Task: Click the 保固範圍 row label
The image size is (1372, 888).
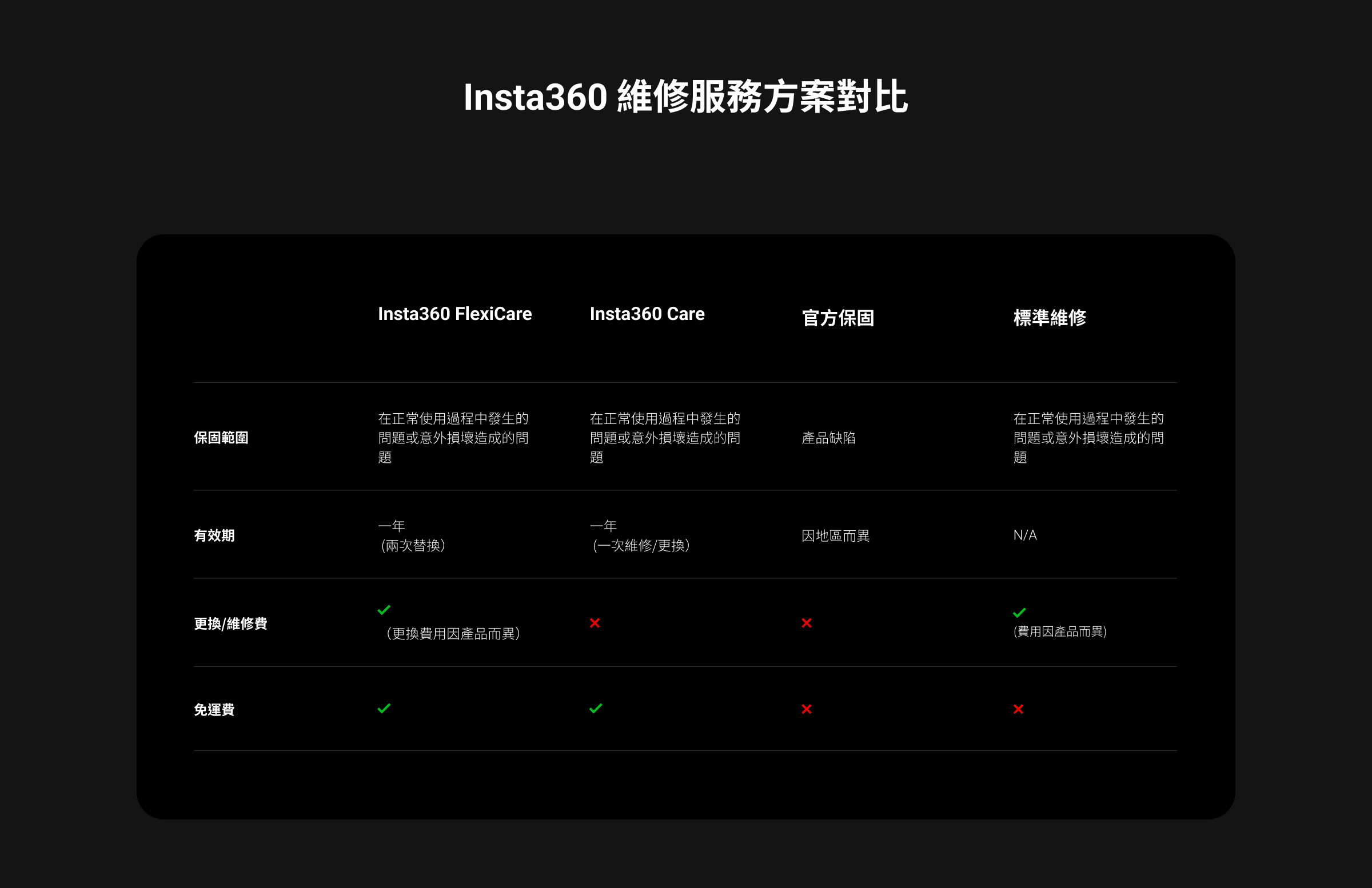Action: [221, 438]
